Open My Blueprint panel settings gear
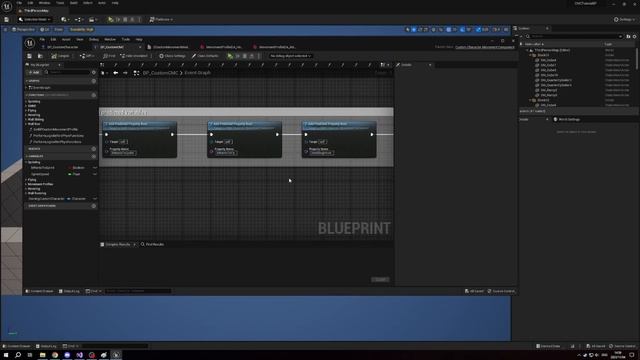Screen dimensions: 640x360 click(93, 72)
